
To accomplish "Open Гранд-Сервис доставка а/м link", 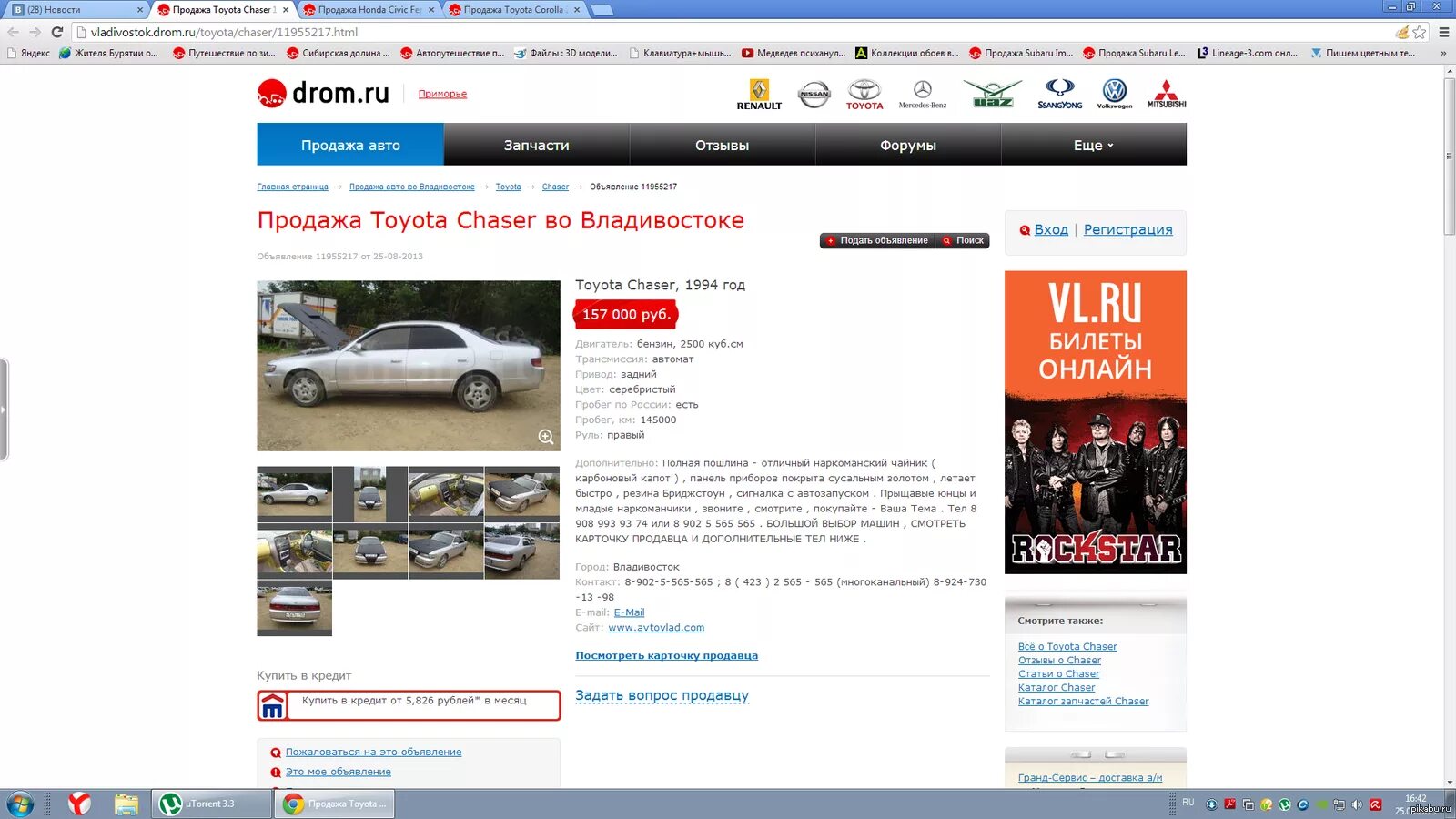I will pos(1090,778).
